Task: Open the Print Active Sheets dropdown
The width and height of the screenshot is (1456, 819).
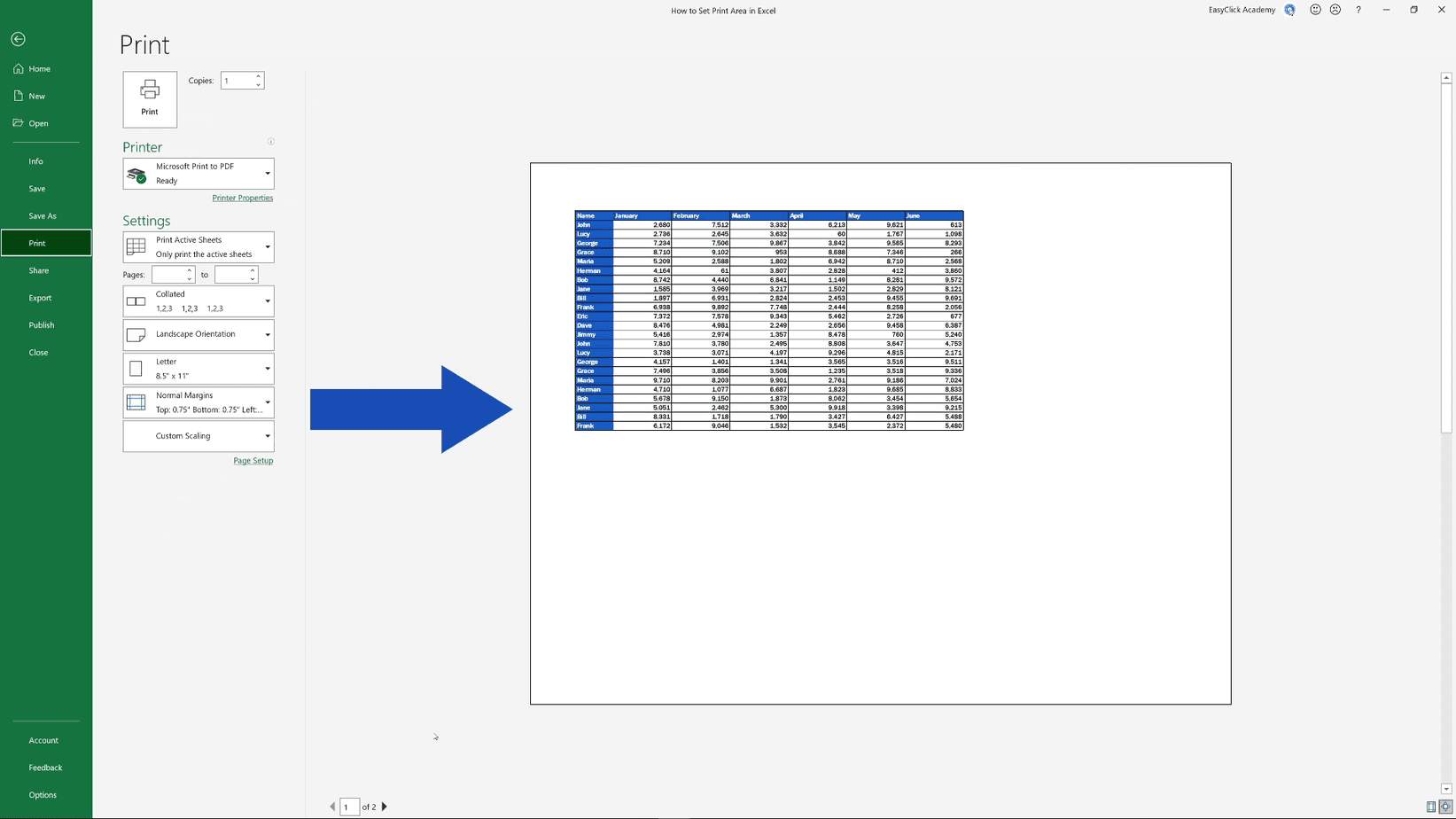Action: point(268,246)
